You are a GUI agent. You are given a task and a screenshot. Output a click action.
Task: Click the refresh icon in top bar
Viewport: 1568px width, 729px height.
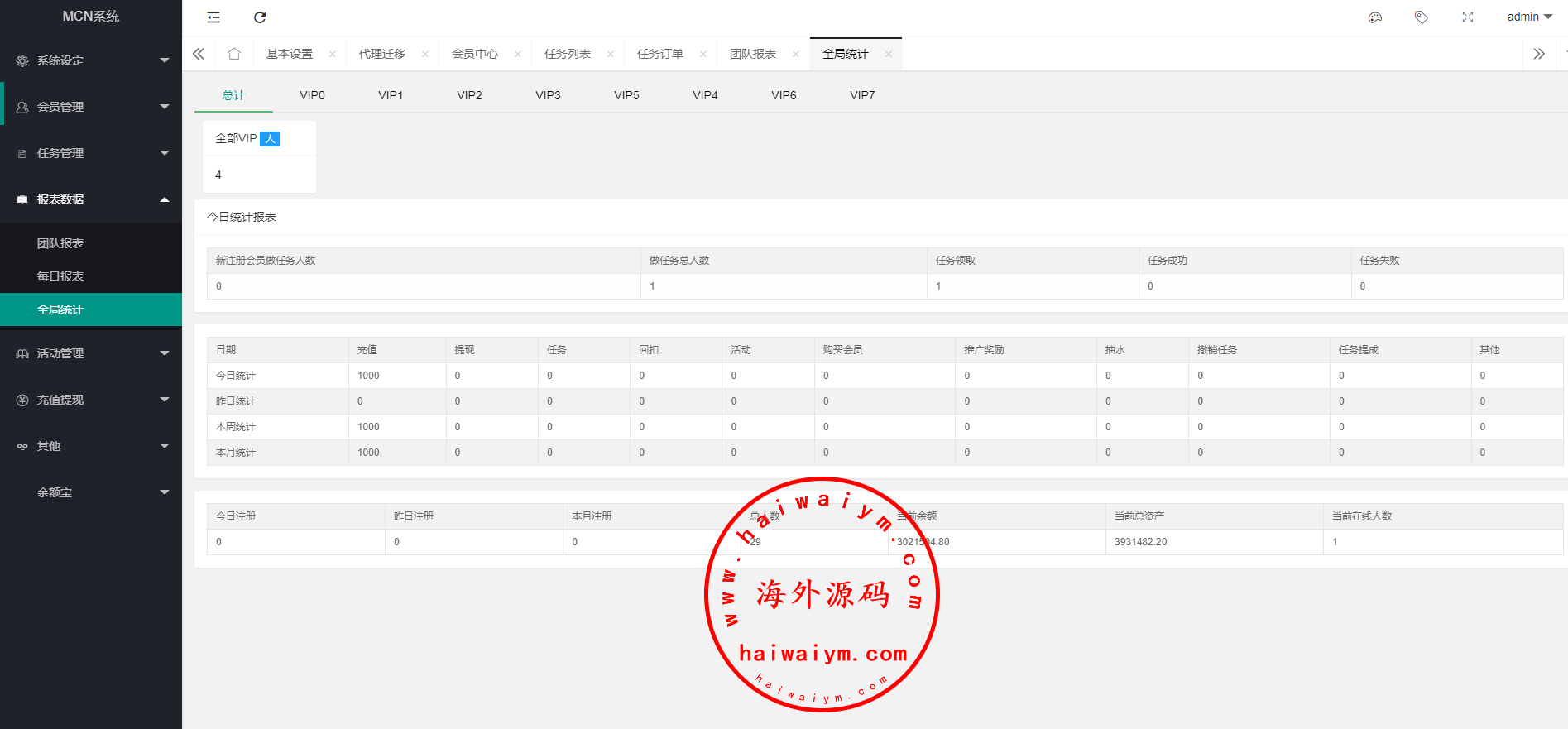click(x=260, y=17)
